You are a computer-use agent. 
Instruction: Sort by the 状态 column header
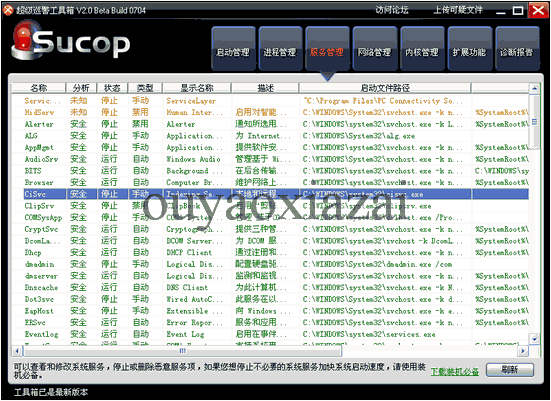click(x=112, y=88)
